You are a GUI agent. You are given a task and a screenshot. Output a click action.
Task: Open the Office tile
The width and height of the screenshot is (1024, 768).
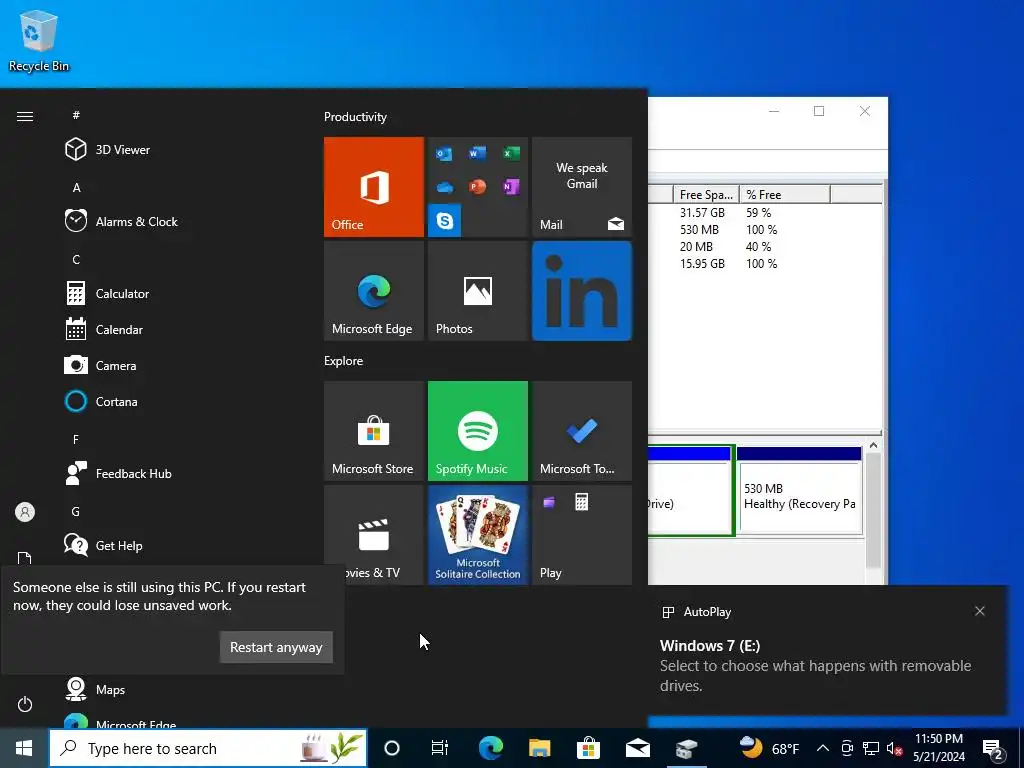[x=374, y=187]
